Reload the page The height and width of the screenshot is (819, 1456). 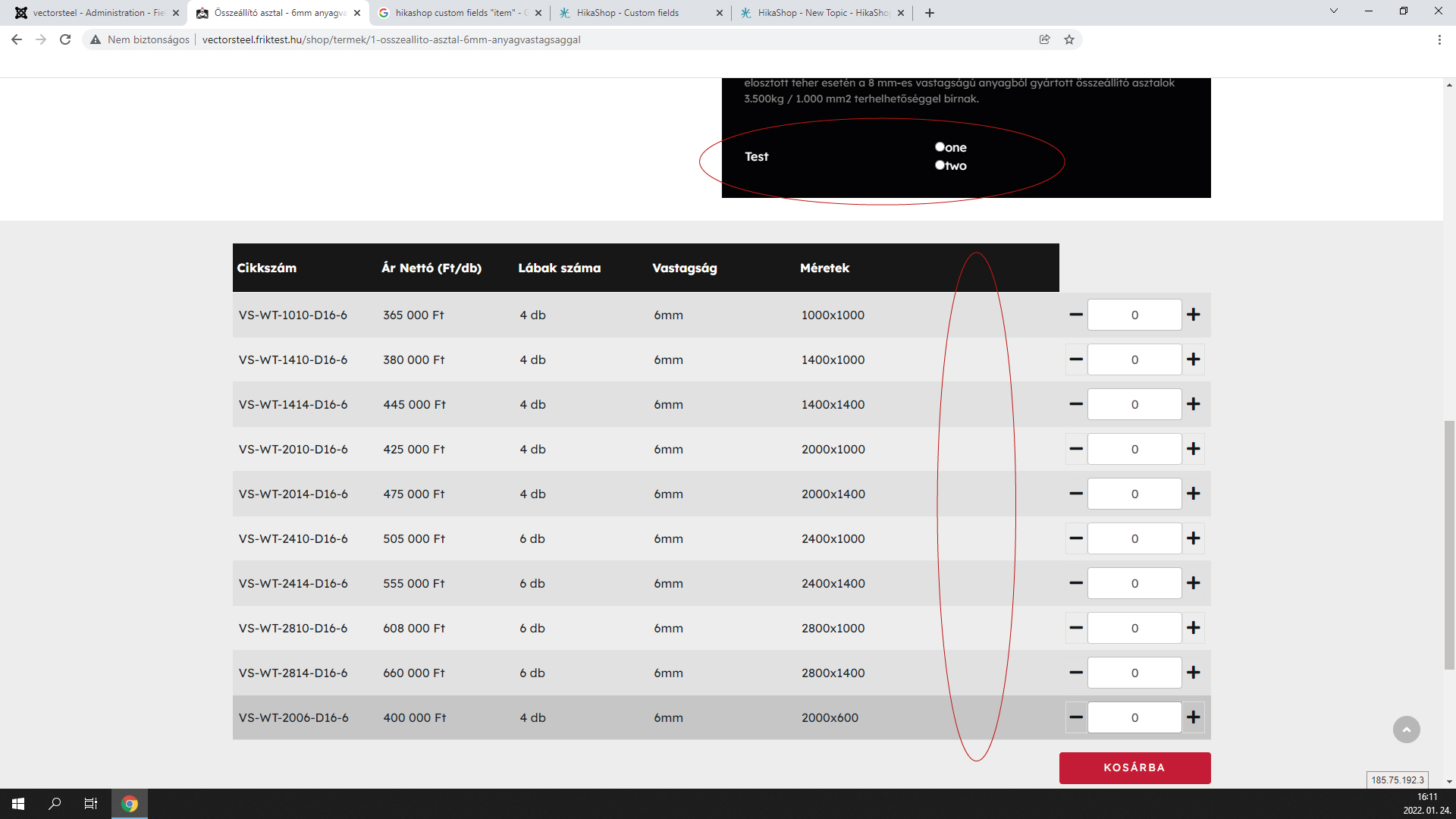tap(65, 39)
